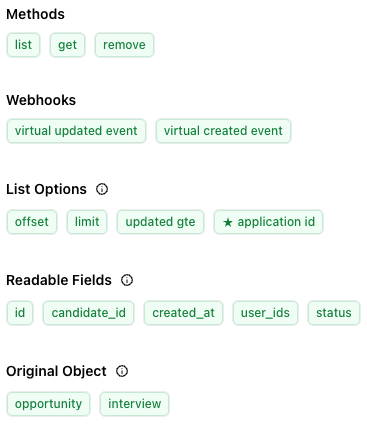Choose the limit list option
This screenshot has height=424, width=367.
click(x=87, y=222)
